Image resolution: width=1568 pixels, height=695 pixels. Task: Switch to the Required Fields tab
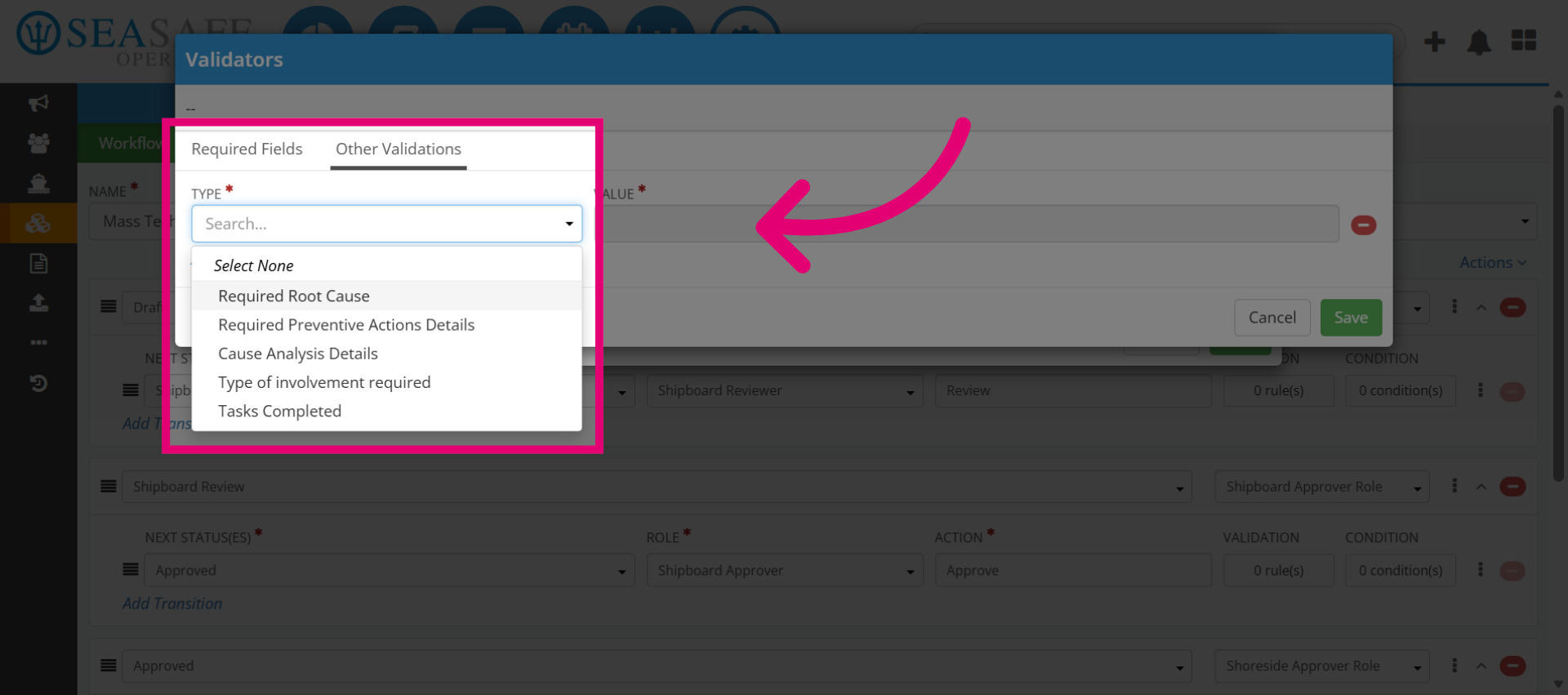tap(247, 149)
